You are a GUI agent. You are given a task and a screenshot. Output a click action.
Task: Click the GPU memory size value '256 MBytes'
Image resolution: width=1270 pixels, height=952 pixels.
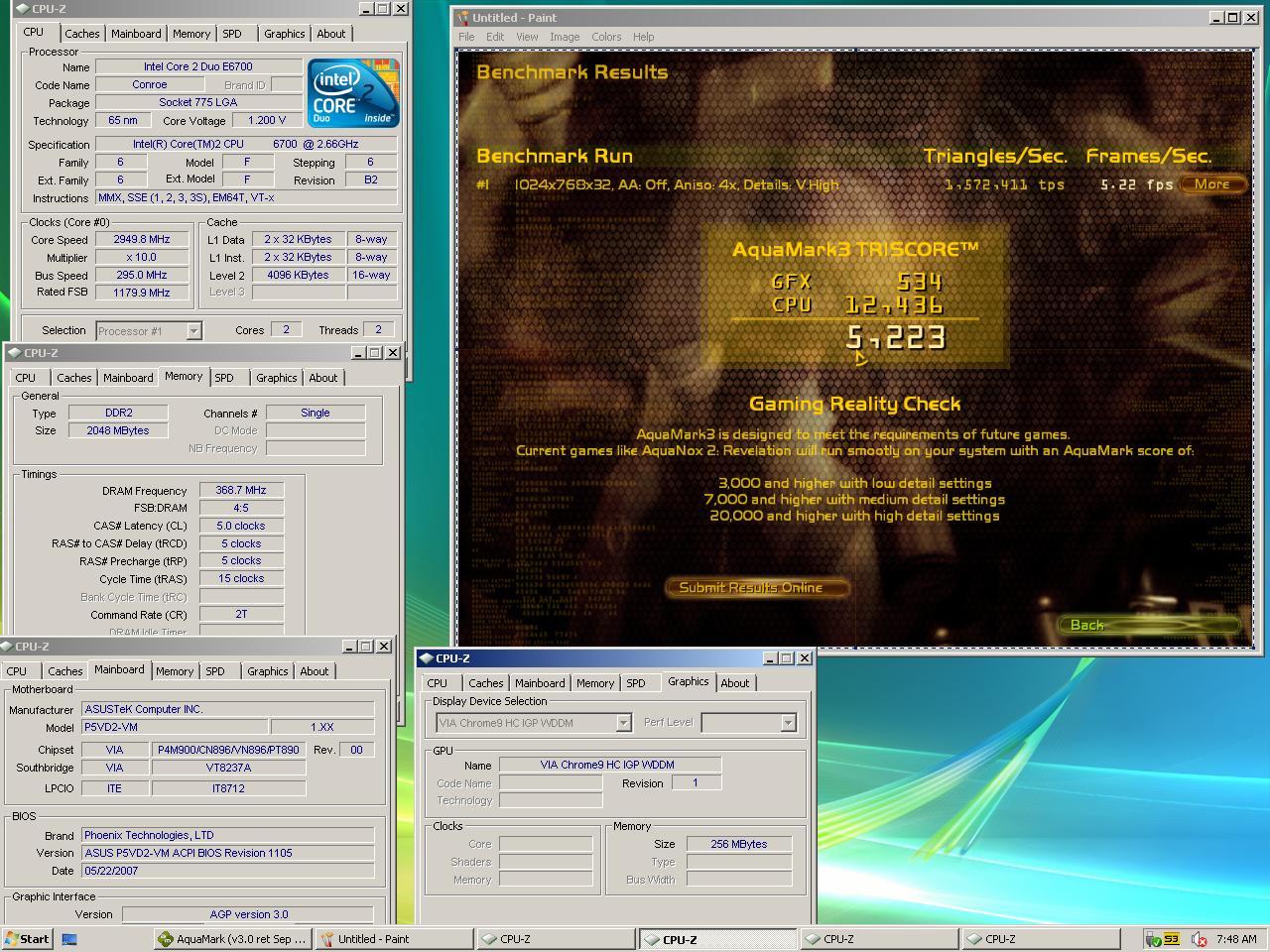pyautogui.click(x=739, y=844)
